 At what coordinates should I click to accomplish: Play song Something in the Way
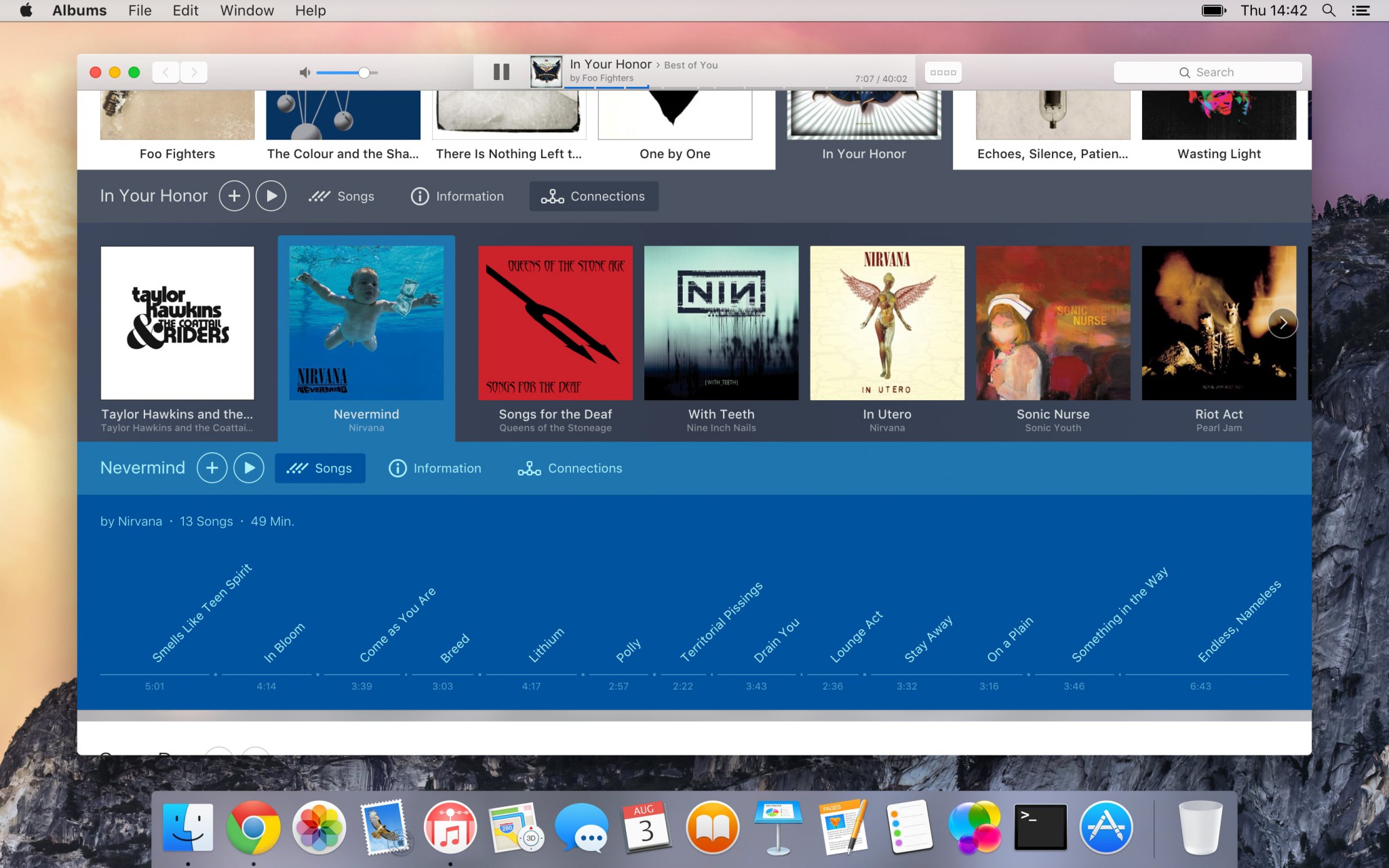point(1120,614)
